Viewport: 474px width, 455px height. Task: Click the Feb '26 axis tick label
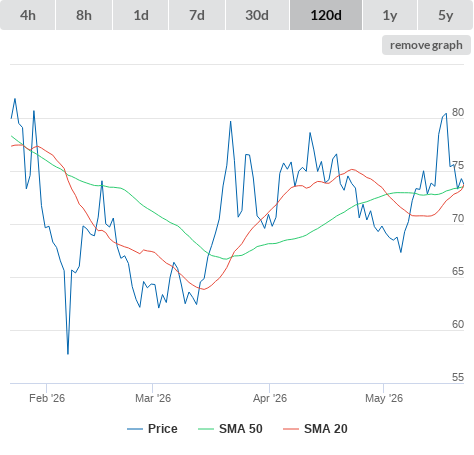coord(47,398)
